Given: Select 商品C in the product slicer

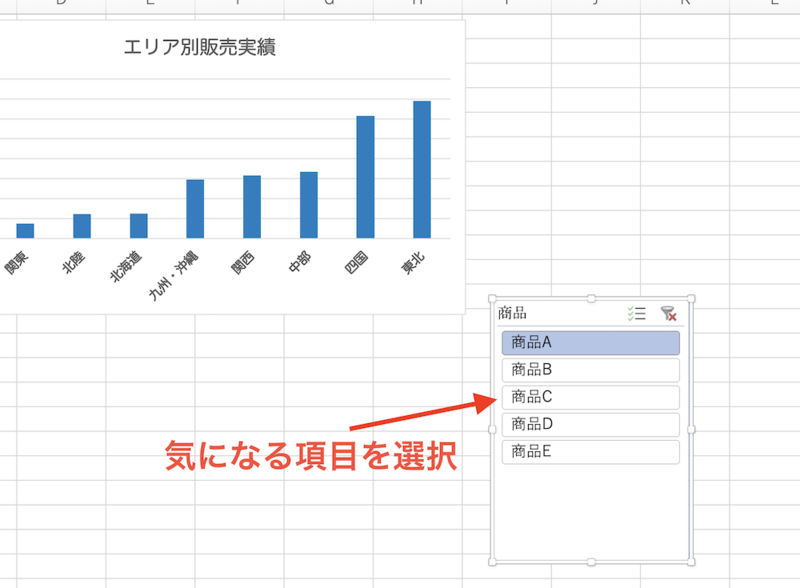Looking at the screenshot, I should click(x=590, y=396).
